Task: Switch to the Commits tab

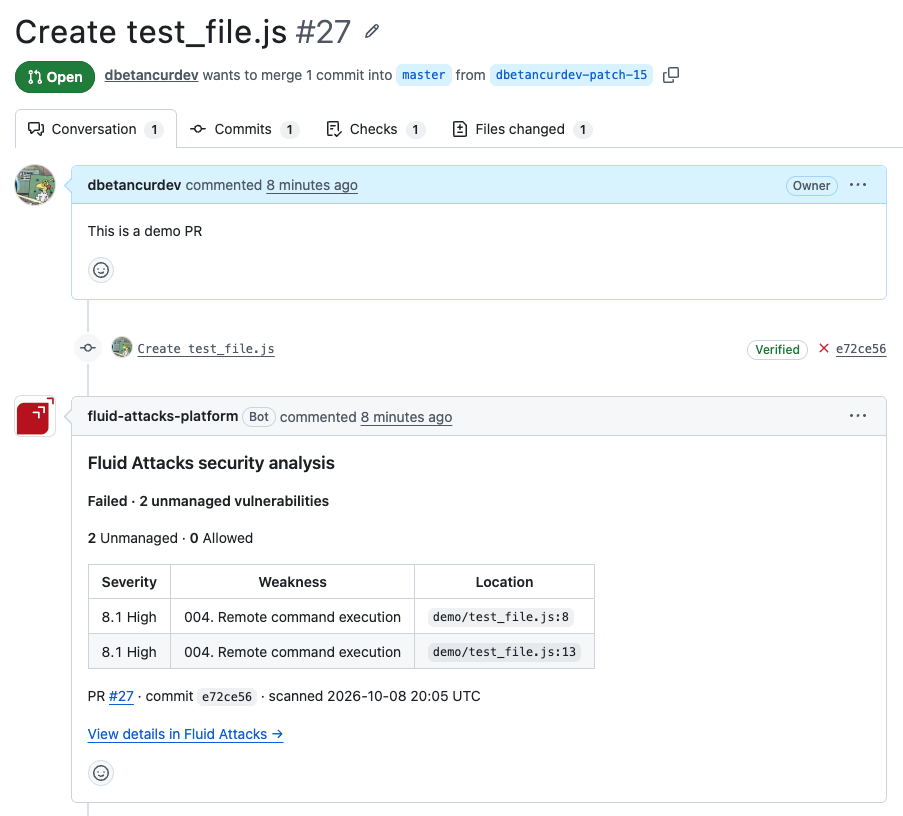Action: pos(244,129)
